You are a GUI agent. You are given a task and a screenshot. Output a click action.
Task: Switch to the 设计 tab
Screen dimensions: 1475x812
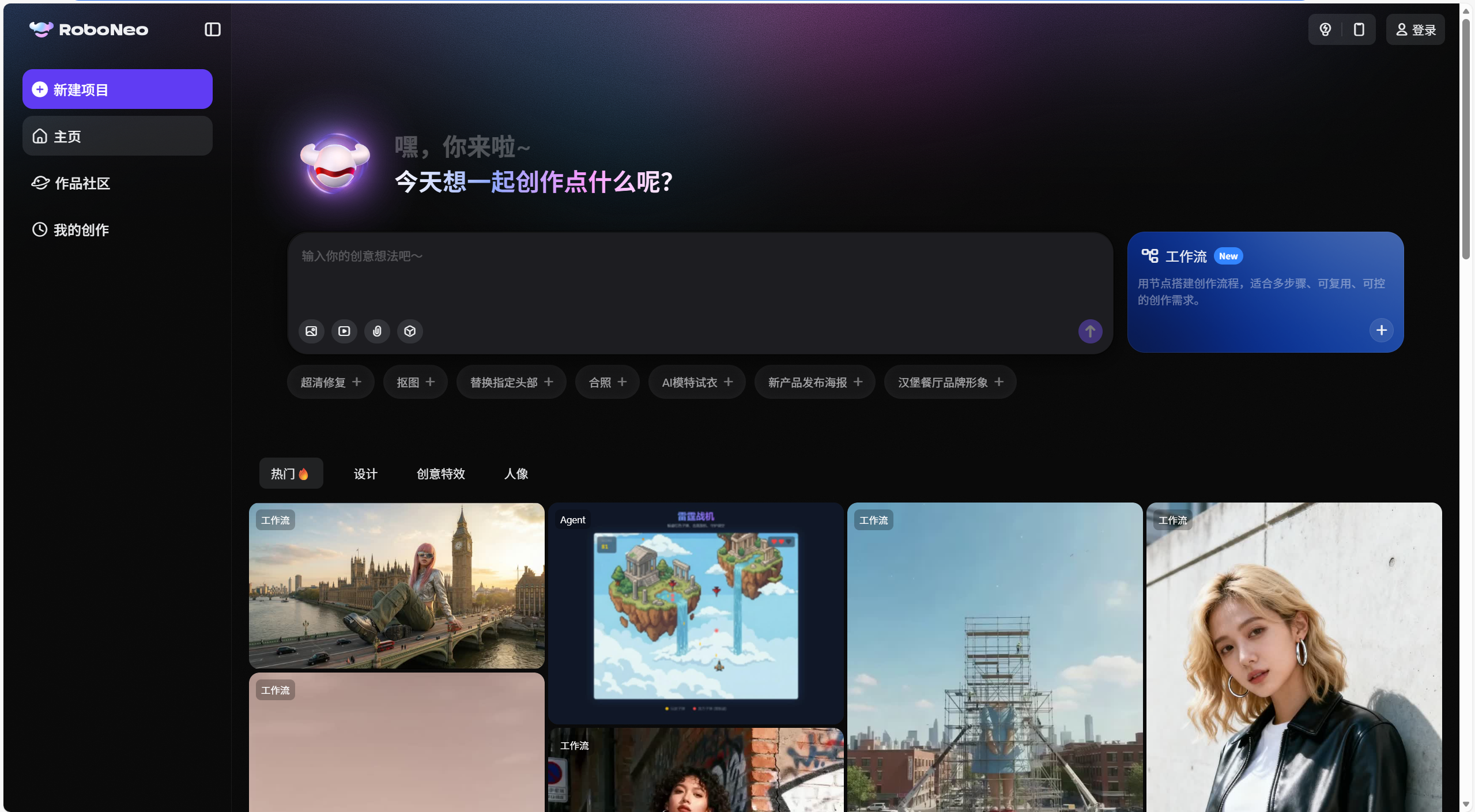[x=365, y=474]
